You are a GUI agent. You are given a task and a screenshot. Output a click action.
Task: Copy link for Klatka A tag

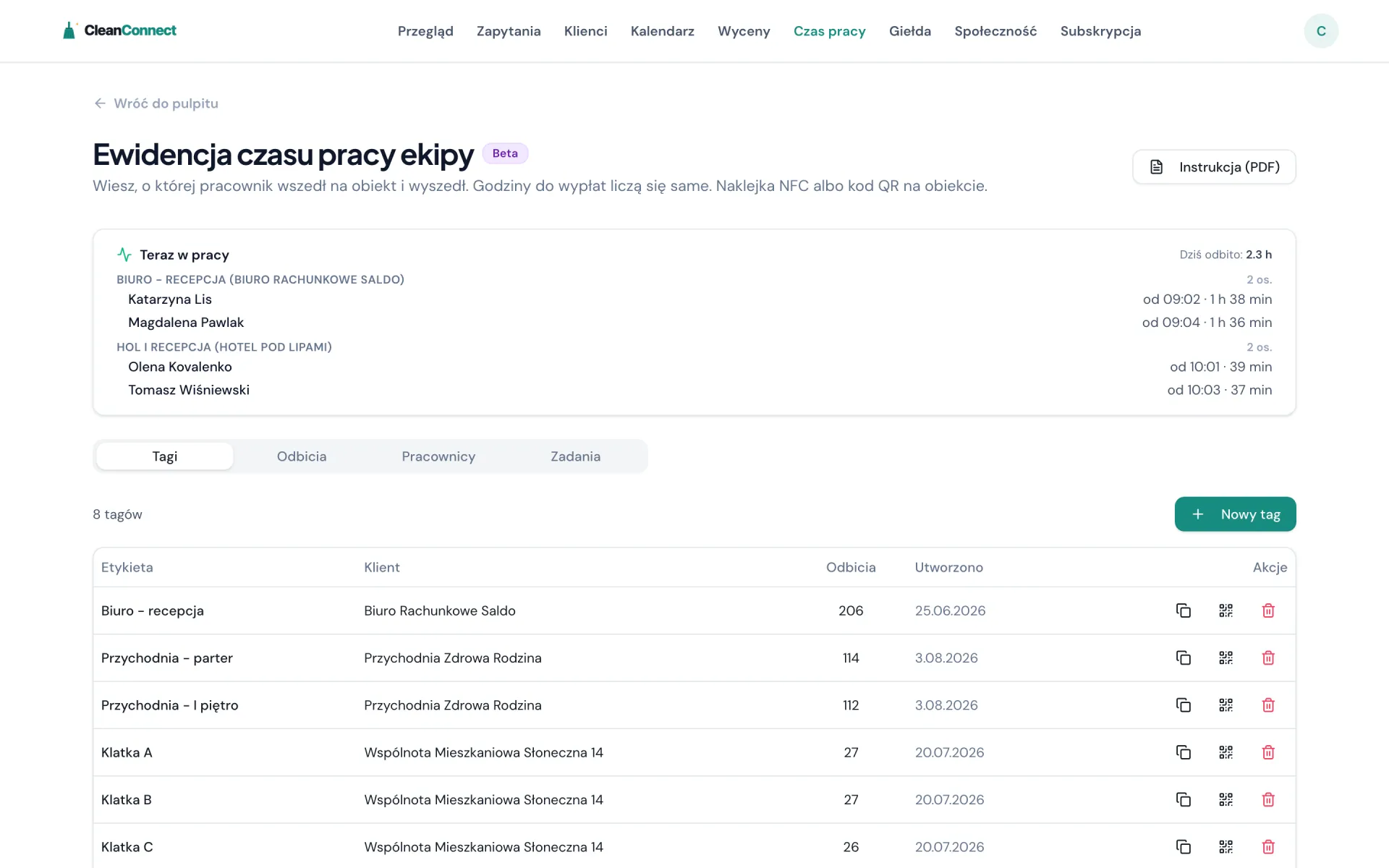(1184, 752)
